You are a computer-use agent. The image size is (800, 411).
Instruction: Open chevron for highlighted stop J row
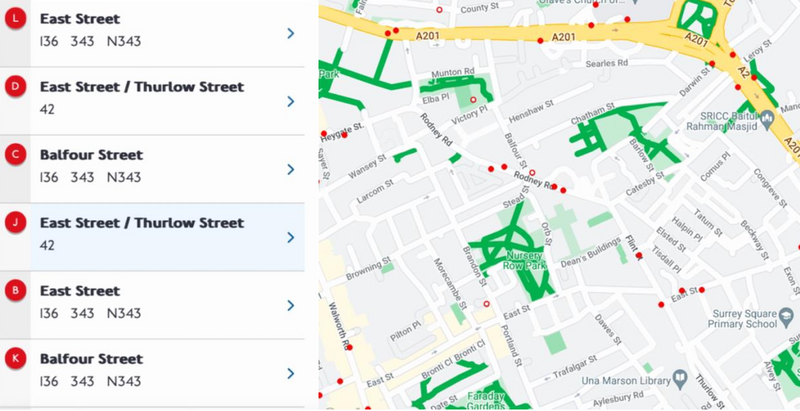pos(290,237)
